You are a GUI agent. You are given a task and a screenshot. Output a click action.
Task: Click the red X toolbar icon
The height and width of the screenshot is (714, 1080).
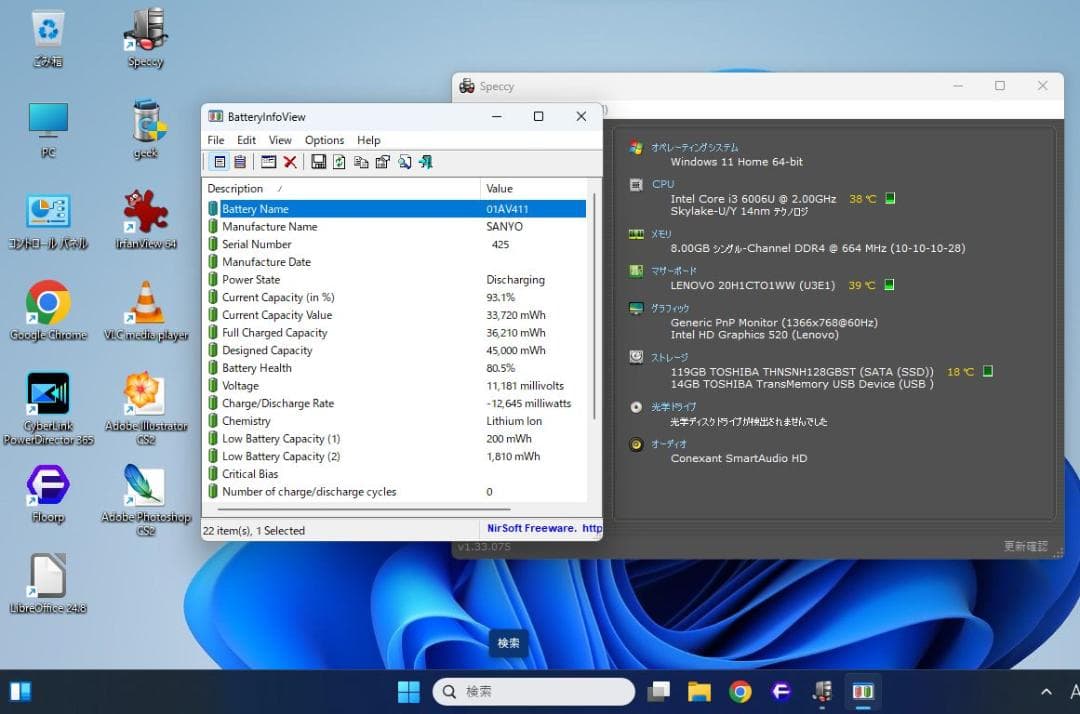click(290, 162)
